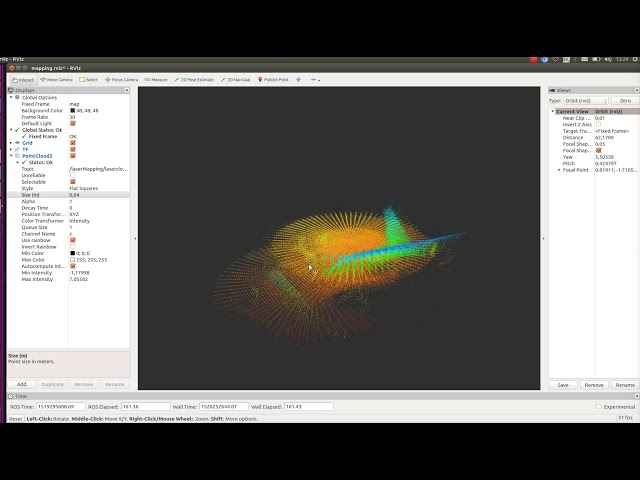The width and height of the screenshot is (640, 480).
Task: Expand the Grid display node
Action: [x=11, y=143]
